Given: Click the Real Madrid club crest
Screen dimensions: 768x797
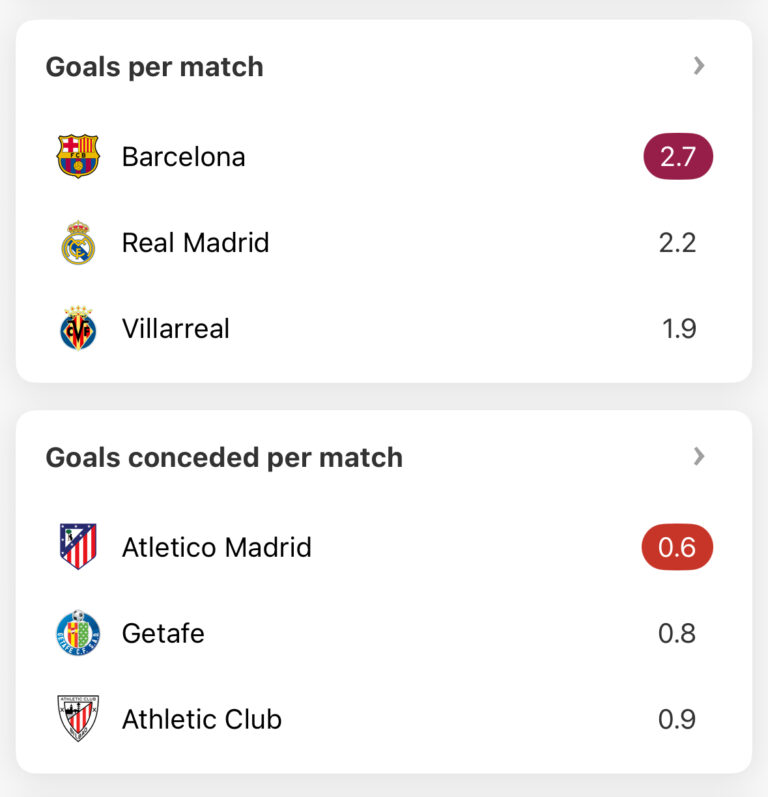Looking at the screenshot, I should (78, 243).
